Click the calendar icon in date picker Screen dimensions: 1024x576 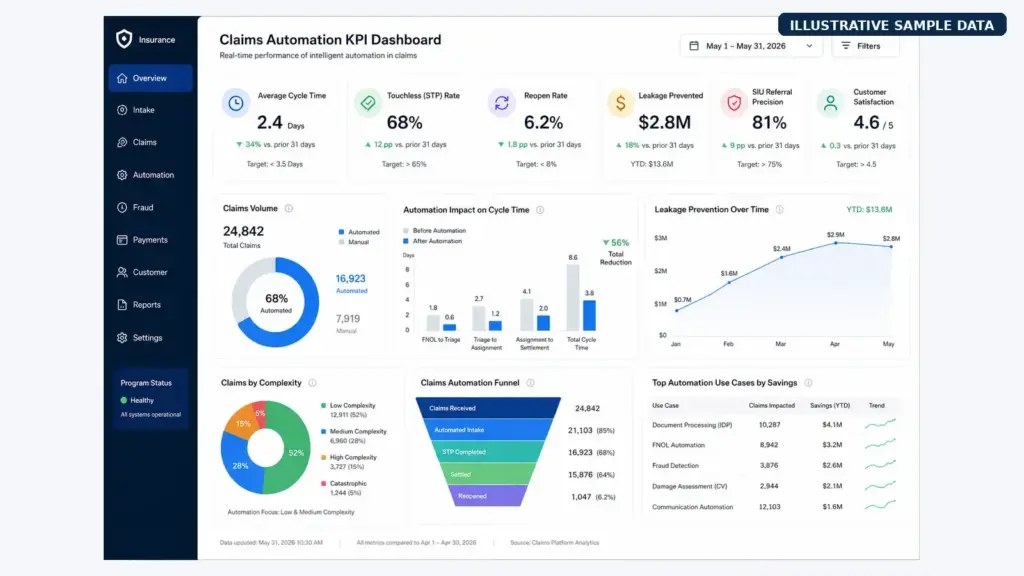tap(694, 46)
